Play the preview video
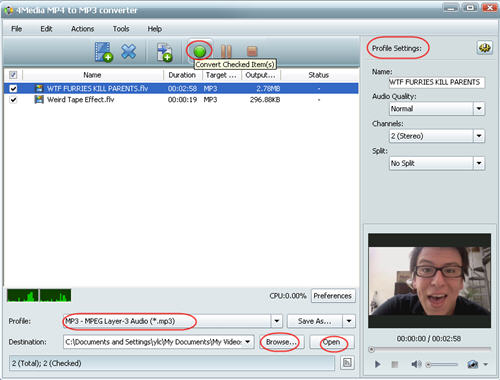This screenshot has width=500, height=380. (378, 364)
